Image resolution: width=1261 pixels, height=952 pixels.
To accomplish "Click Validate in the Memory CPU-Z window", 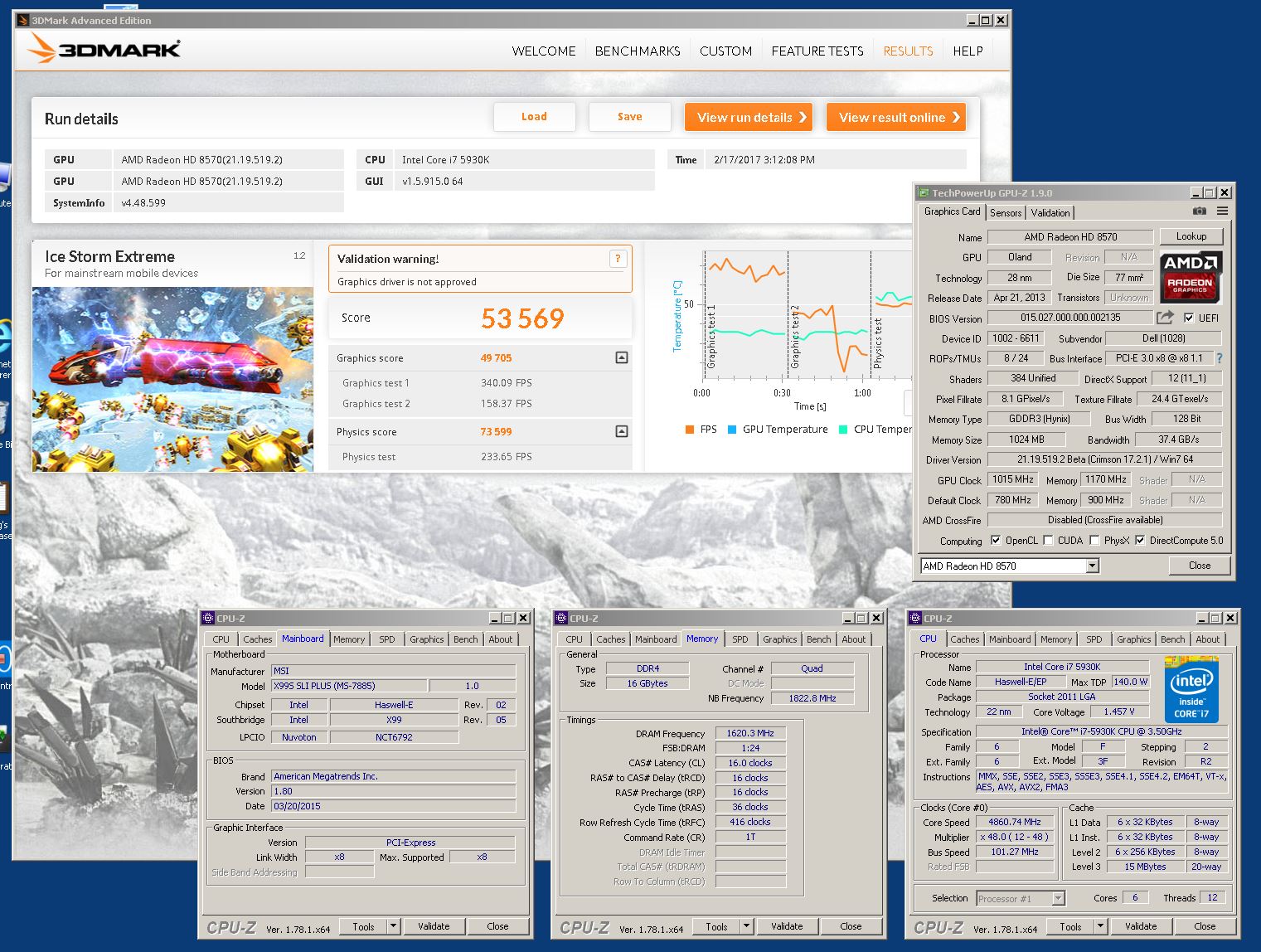I will pyautogui.click(x=787, y=926).
